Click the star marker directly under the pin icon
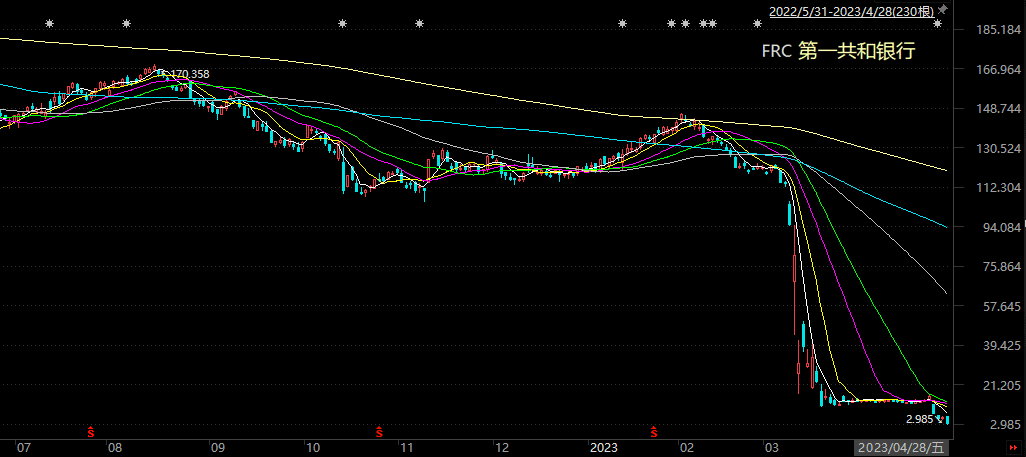This screenshot has height=457, width=1026. click(x=938, y=24)
